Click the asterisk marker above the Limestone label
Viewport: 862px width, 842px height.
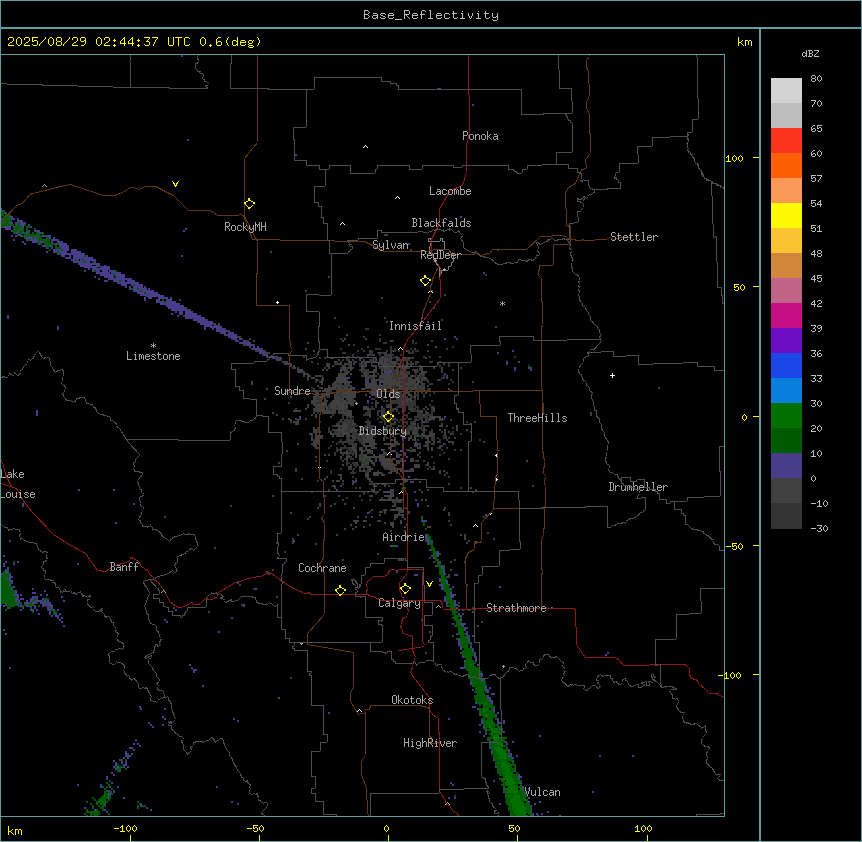click(x=153, y=346)
